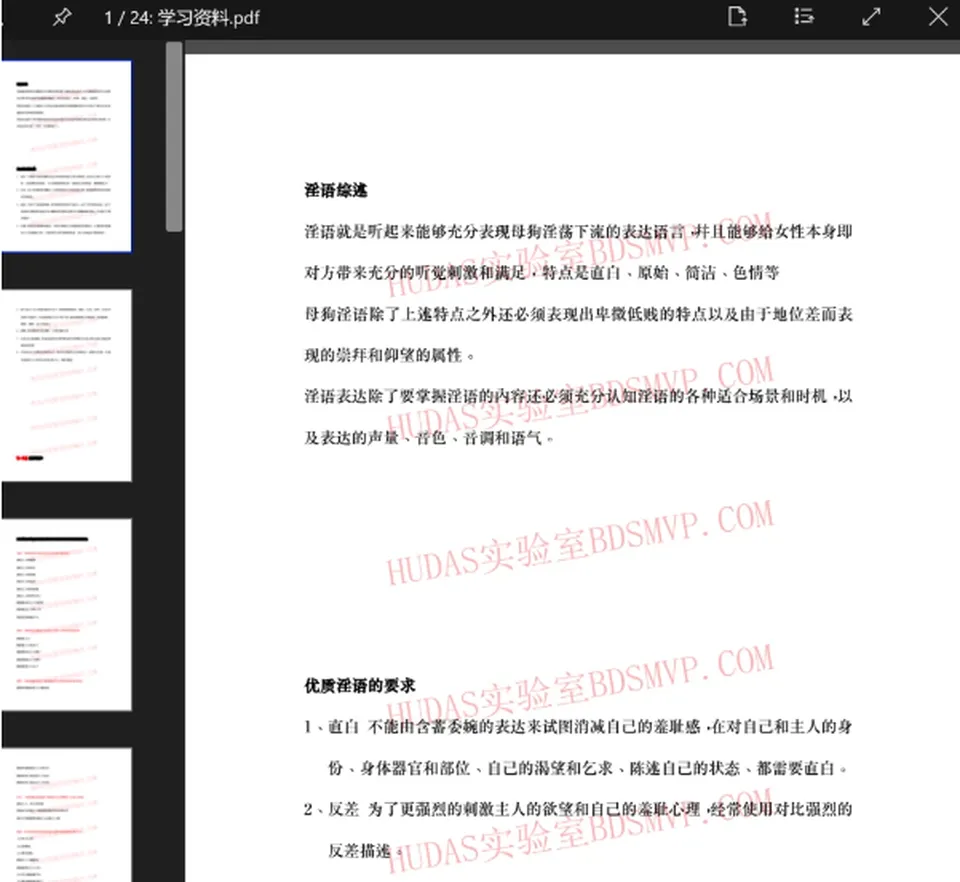Click the page counter 1 / 24
This screenshot has width=960, height=882.
[x=127, y=18]
